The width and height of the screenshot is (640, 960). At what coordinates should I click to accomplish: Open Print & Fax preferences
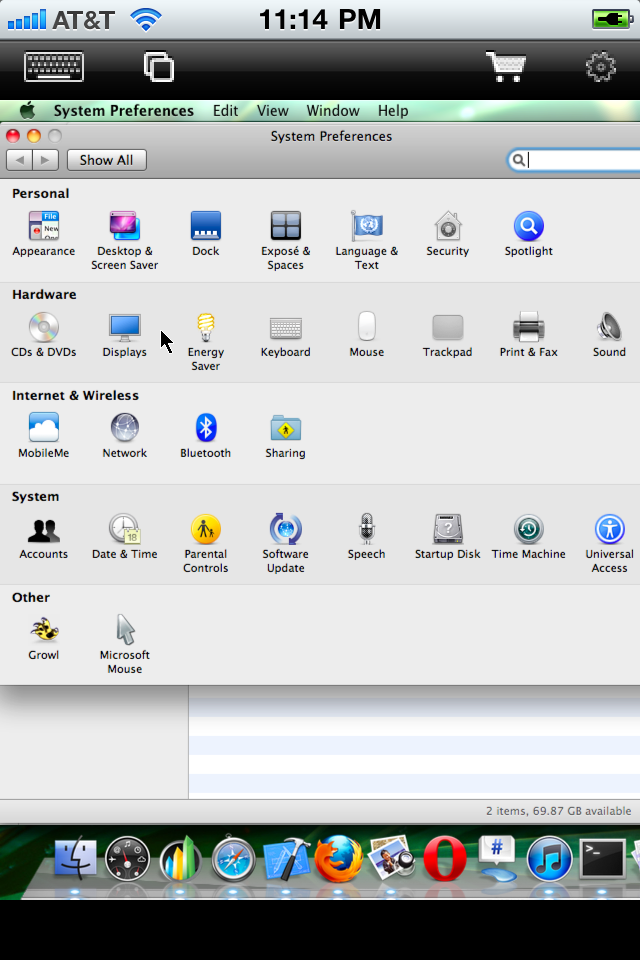529,335
